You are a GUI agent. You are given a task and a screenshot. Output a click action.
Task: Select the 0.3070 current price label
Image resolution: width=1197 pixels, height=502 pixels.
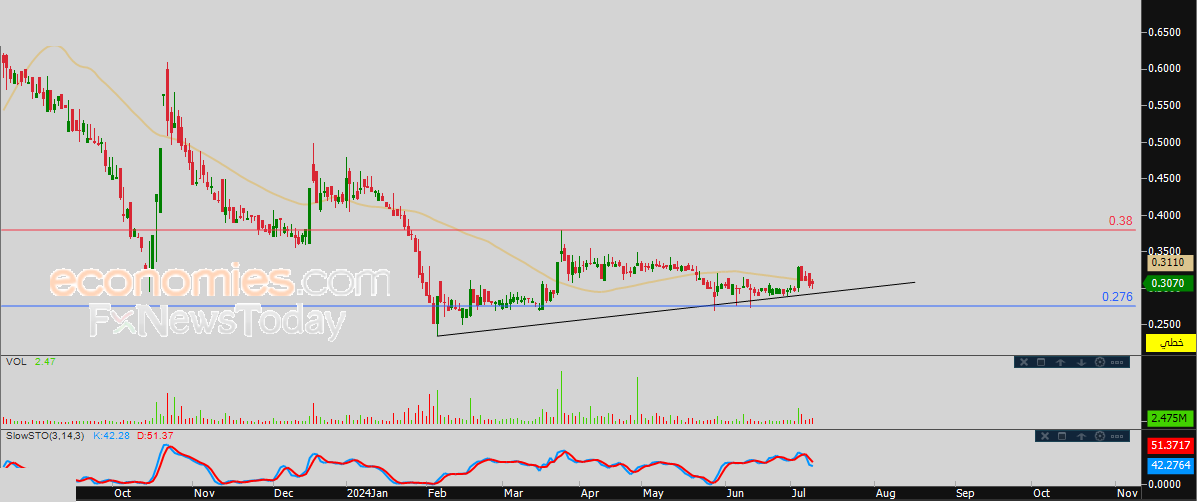pos(1169,284)
